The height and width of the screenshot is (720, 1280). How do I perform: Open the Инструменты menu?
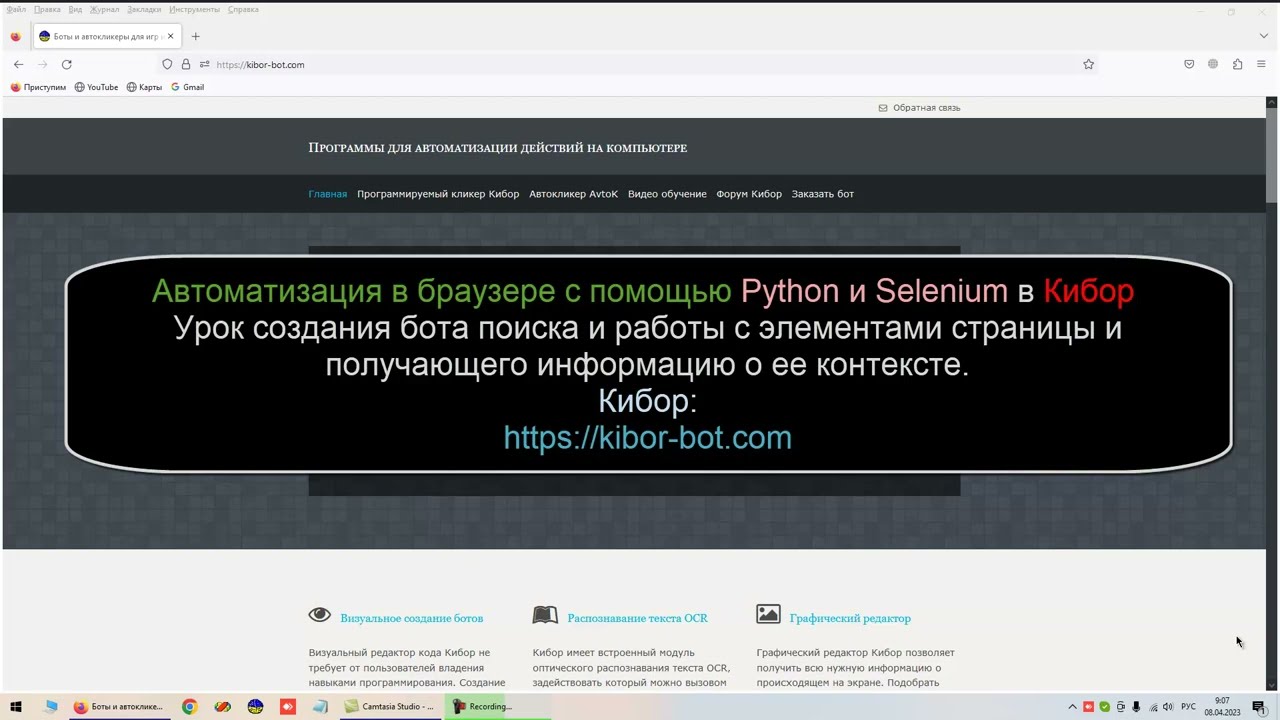pyautogui.click(x=194, y=9)
